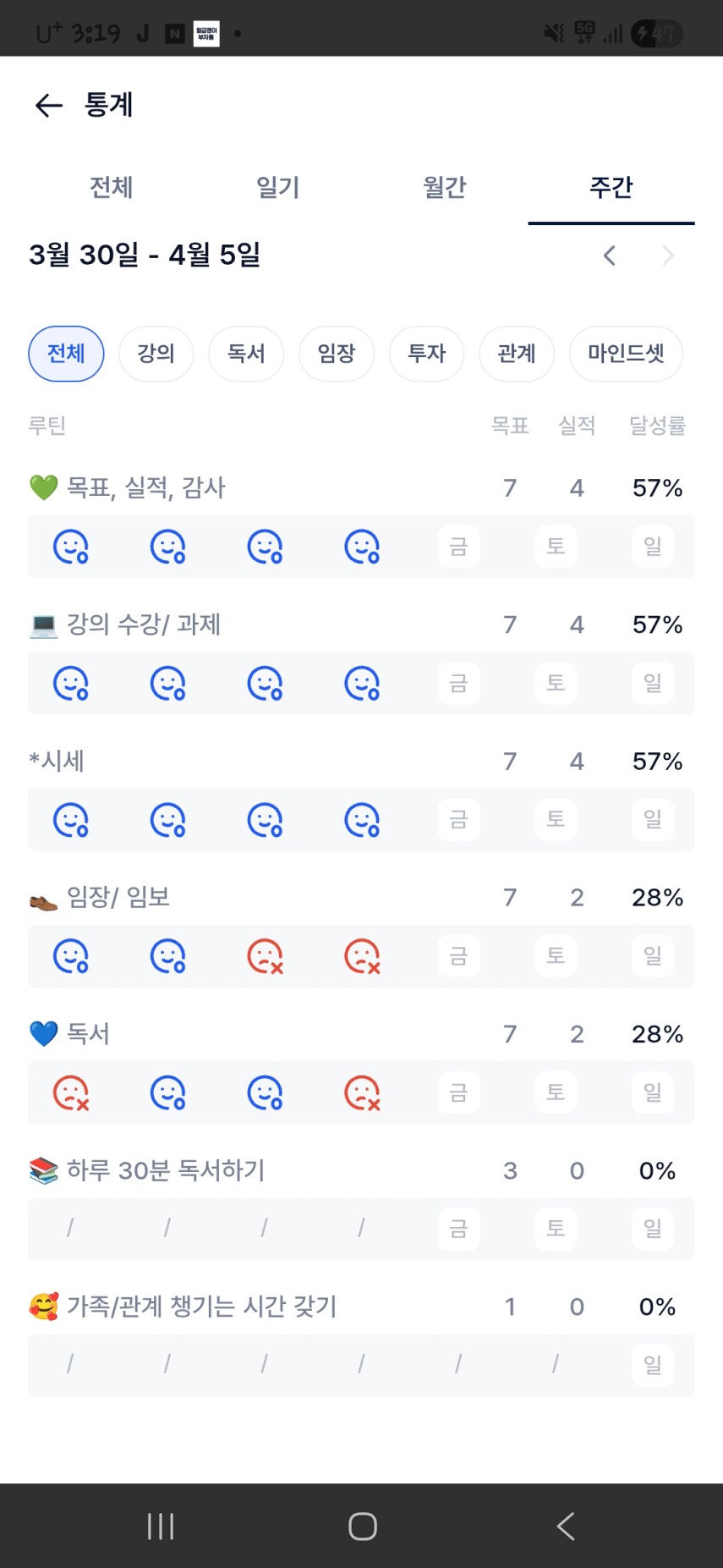Toggle 일 day box in 가족/관계 row

coord(653,1365)
